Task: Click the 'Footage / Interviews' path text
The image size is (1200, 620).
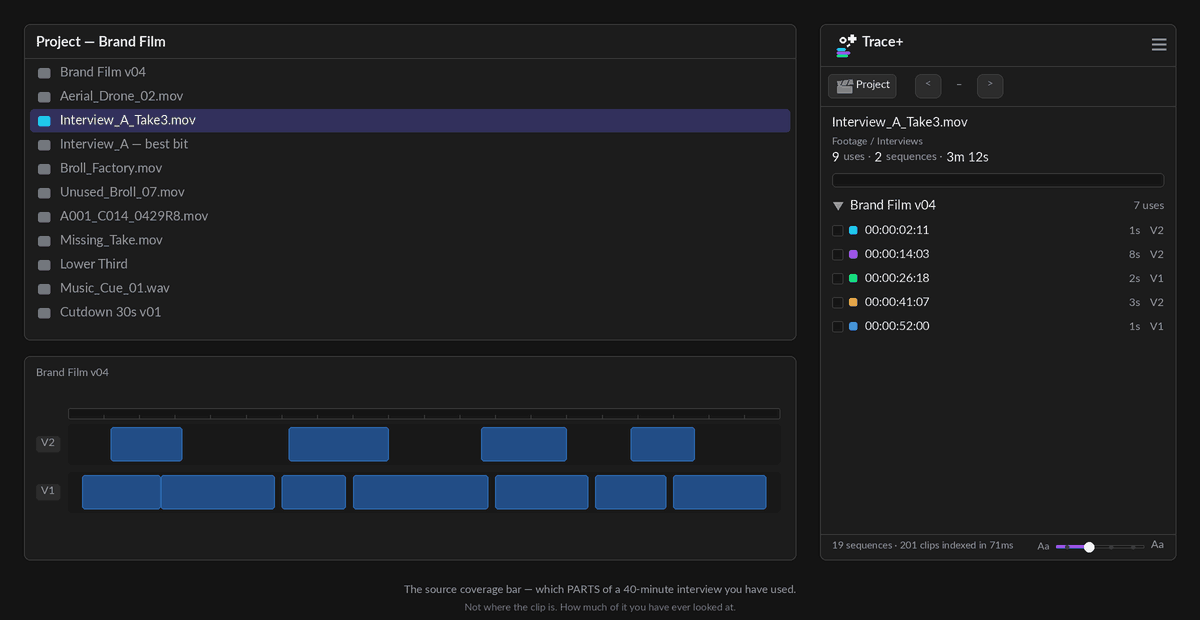Action: [x=877, y=142]
